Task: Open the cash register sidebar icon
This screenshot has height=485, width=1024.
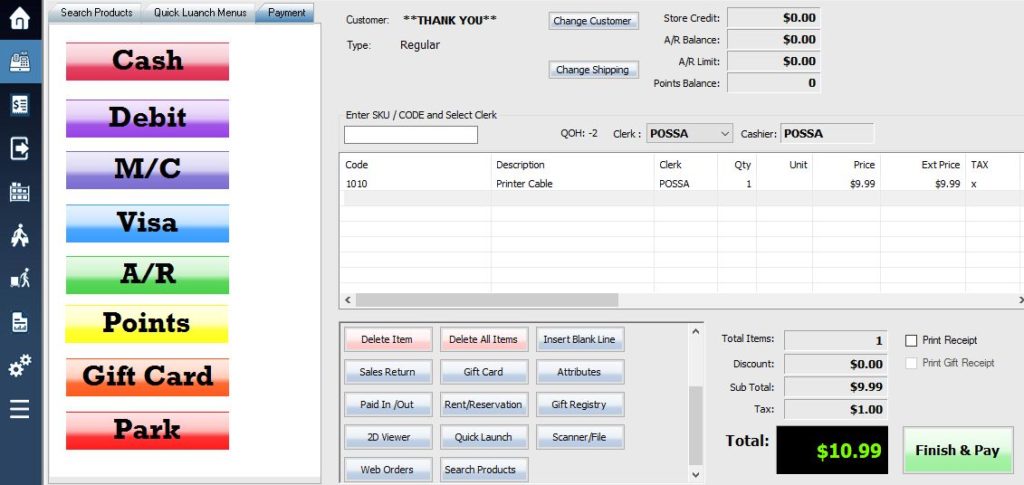Action: 19,62
